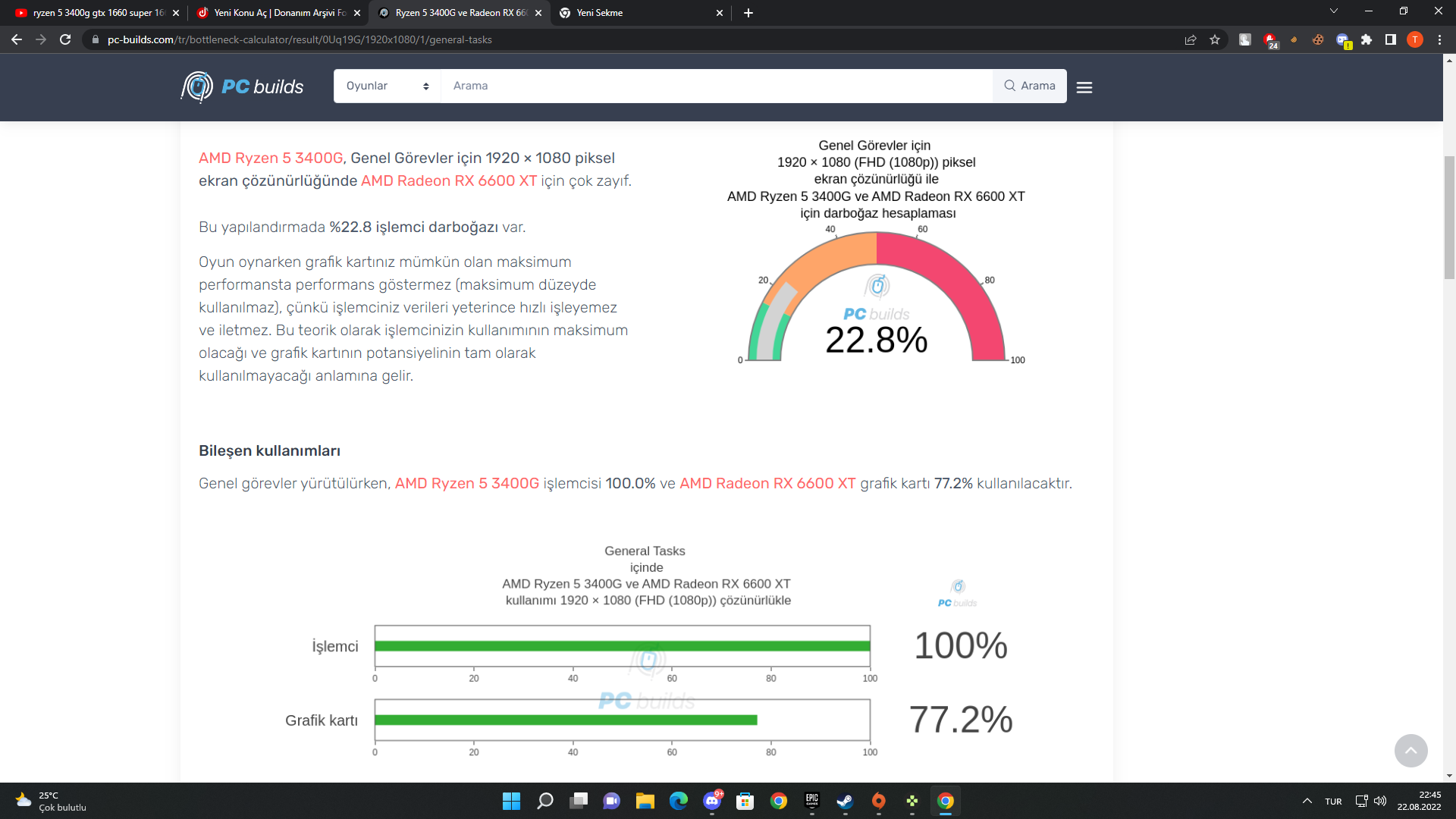
Task: Open the Discord taskbar icon
Action: [711, 801]
